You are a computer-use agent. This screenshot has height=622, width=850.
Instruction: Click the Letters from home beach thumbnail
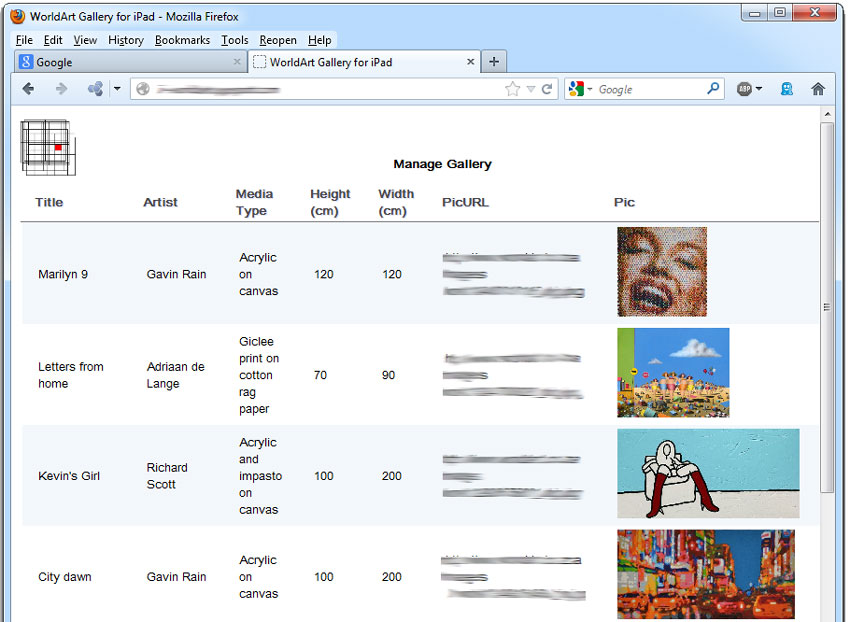coord(673,373)
